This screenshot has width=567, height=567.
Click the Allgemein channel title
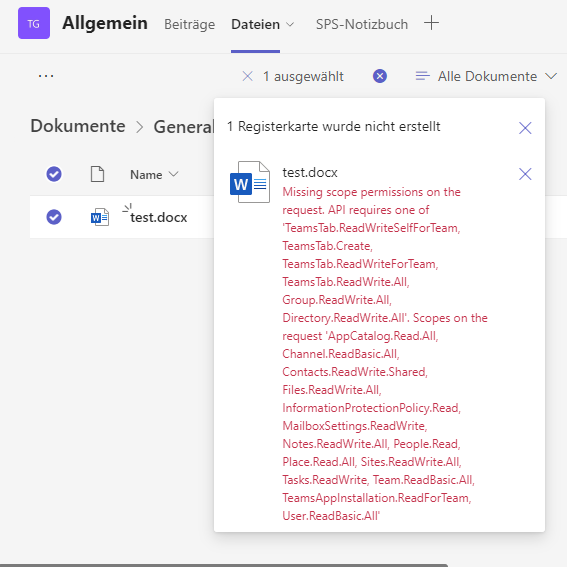coord(105,24)
